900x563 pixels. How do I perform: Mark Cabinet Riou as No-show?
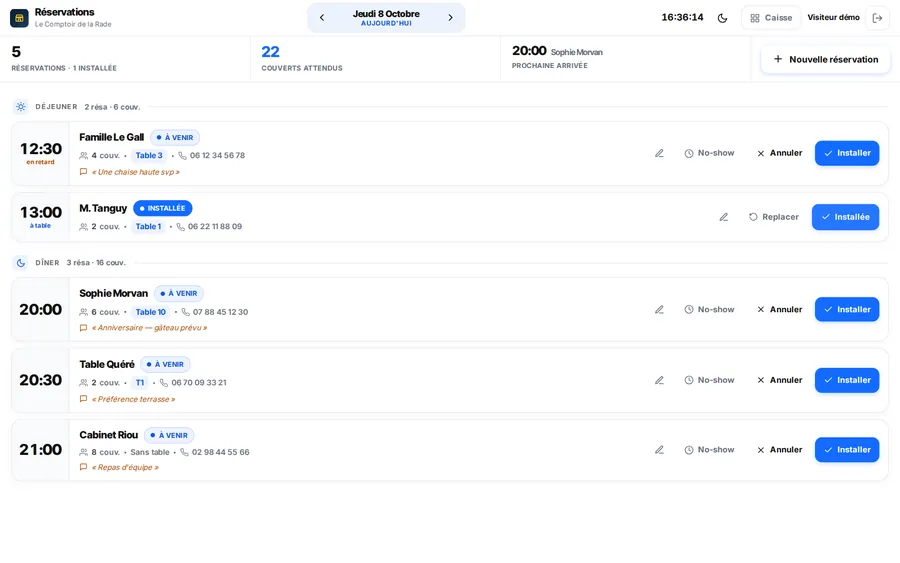(x=709, y=450)
